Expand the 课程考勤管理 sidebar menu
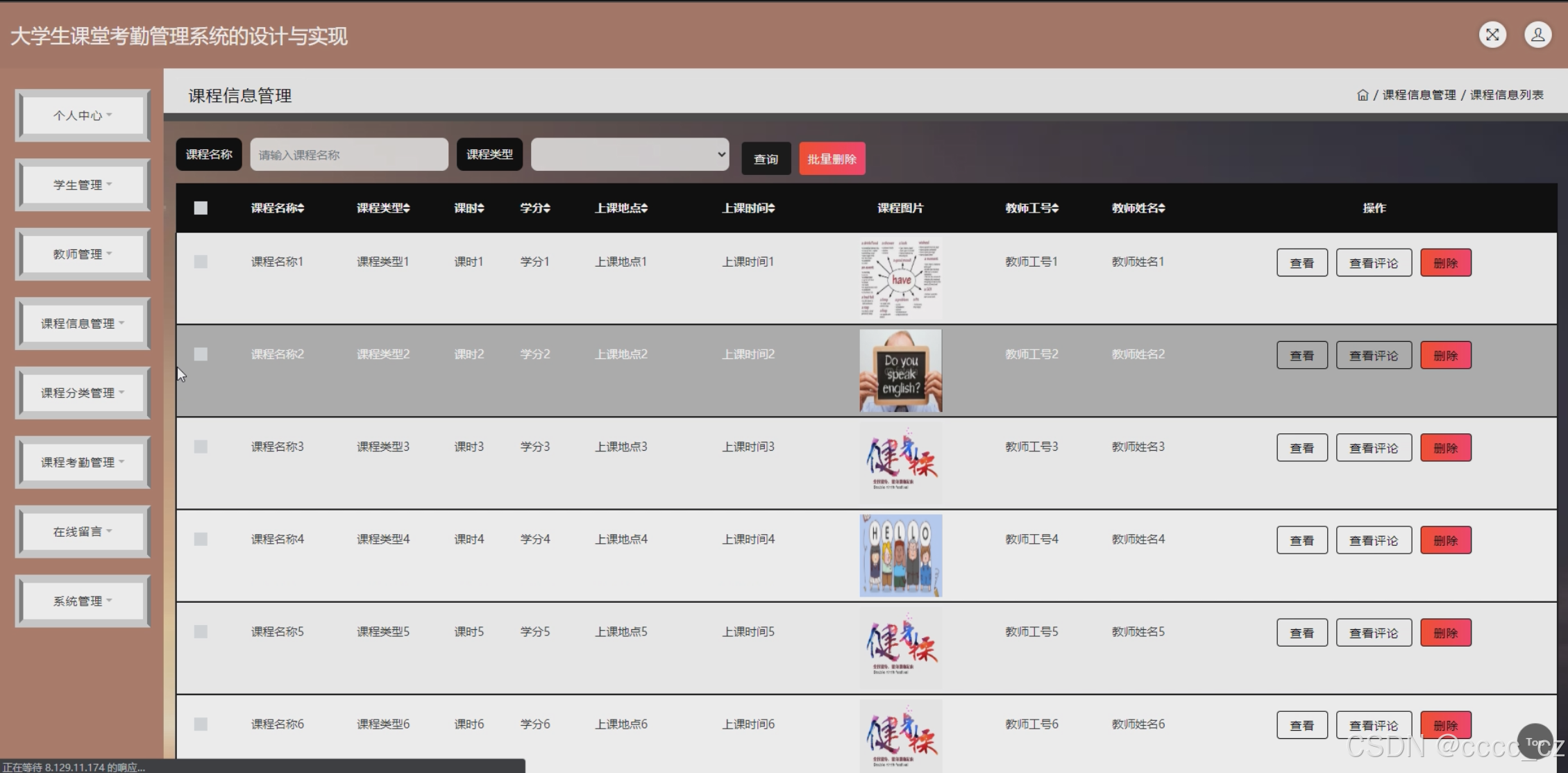 [83, 463]
